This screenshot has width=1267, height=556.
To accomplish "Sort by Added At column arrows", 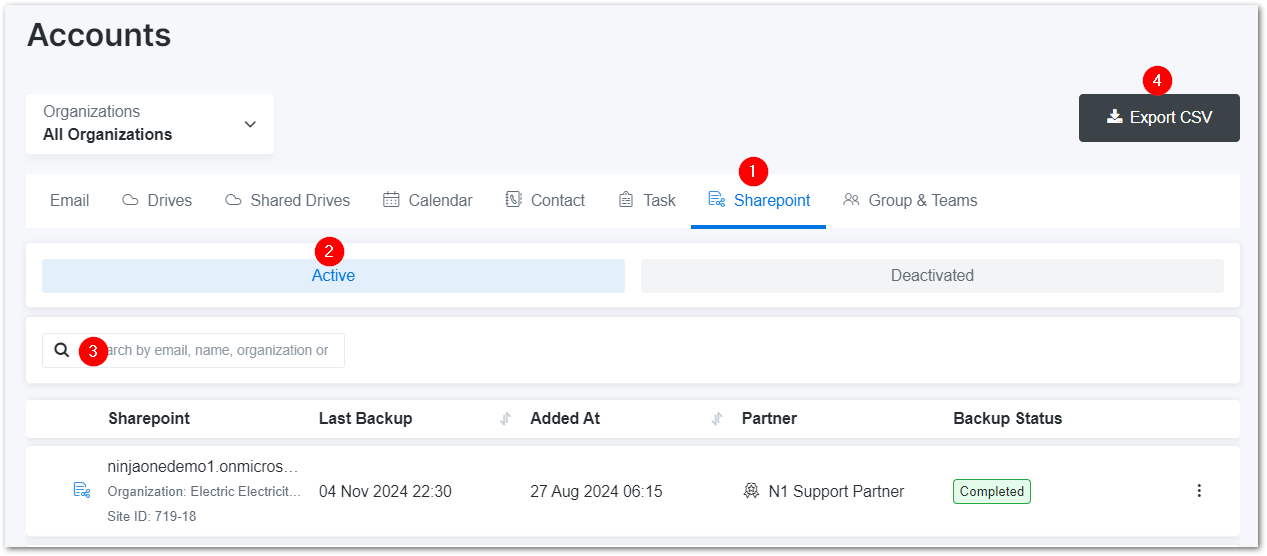I will coord(716,419).
